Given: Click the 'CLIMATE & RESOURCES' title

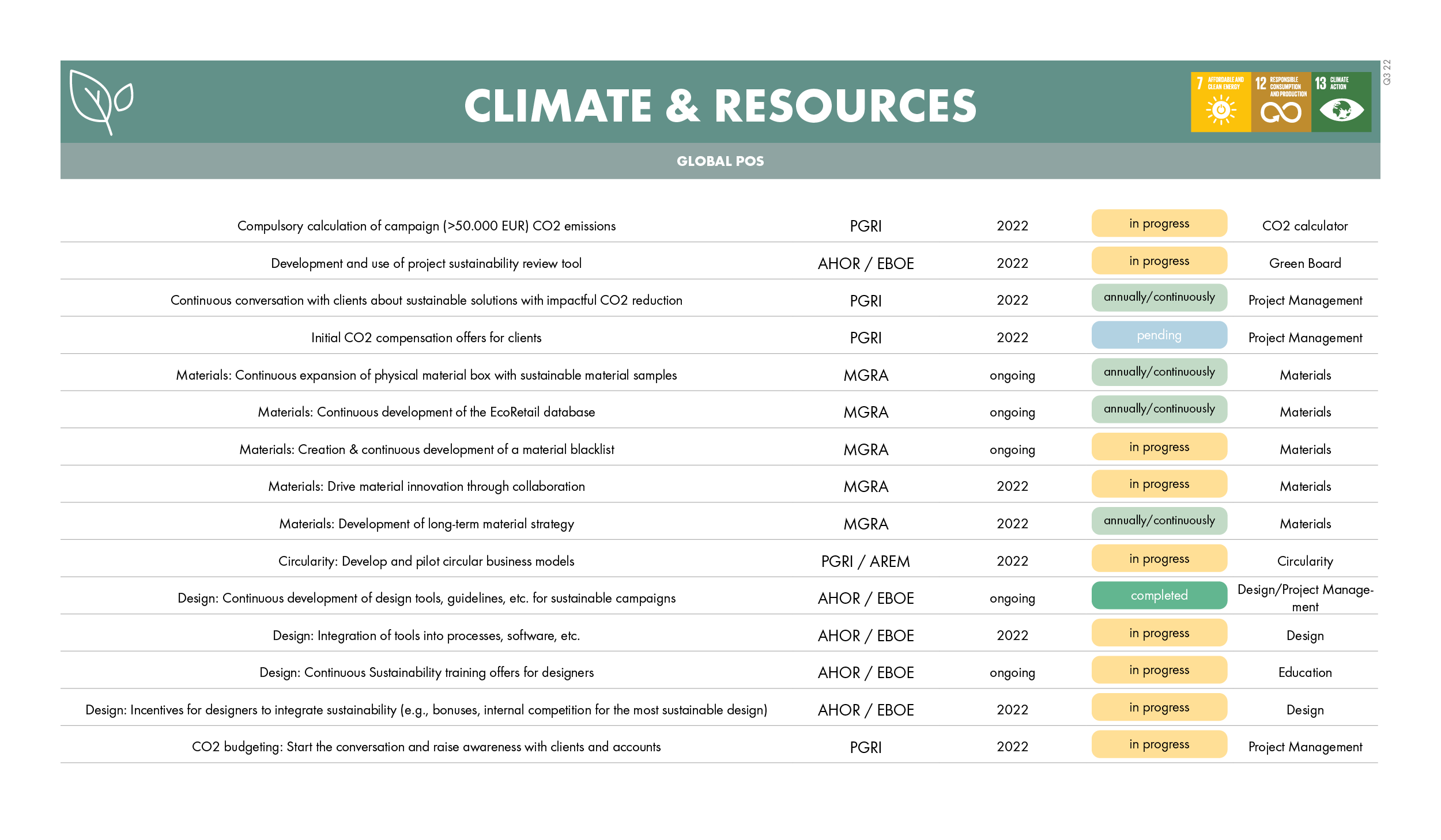Looking at the screenshot, I should point(720,106).
